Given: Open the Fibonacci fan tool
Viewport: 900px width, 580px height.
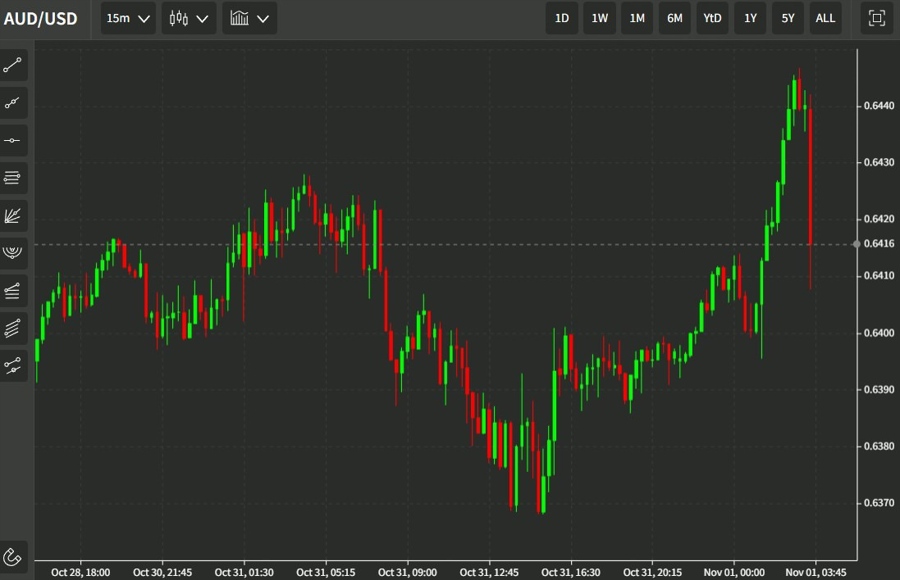Looking at the screenshot, I should (x=13, y=215).
